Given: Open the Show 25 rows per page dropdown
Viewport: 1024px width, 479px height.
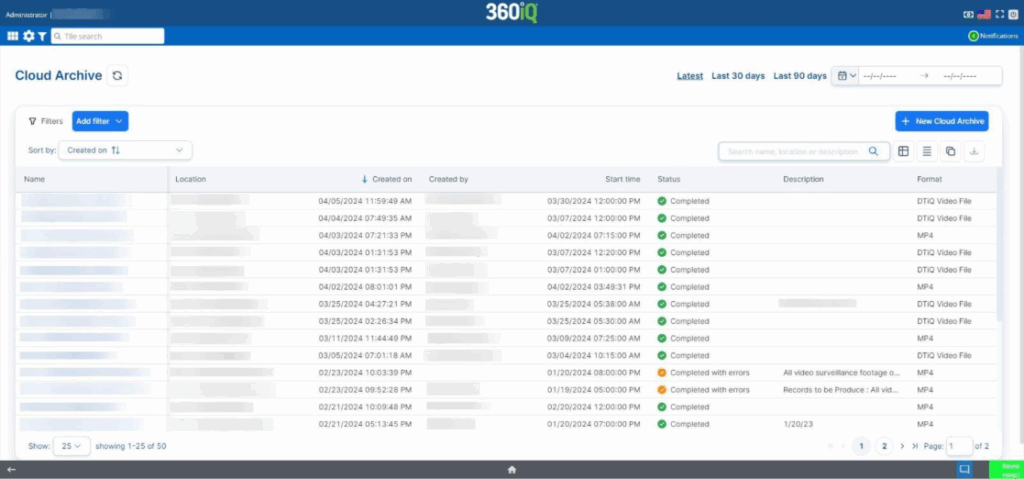Looking at the screenshot, I should pos(72,446).
